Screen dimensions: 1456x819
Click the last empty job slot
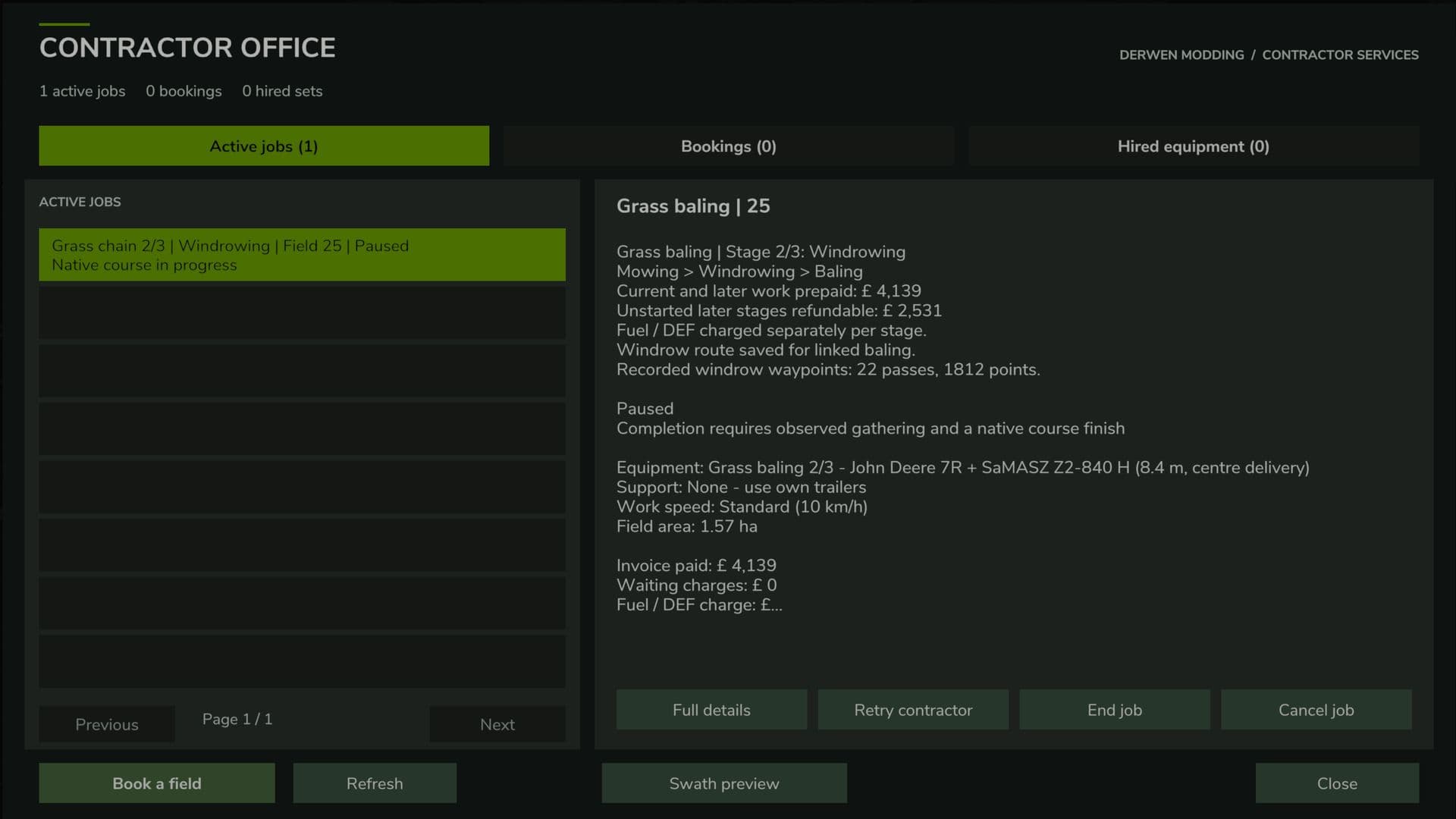pyautogui.click(x=302, y=661)
